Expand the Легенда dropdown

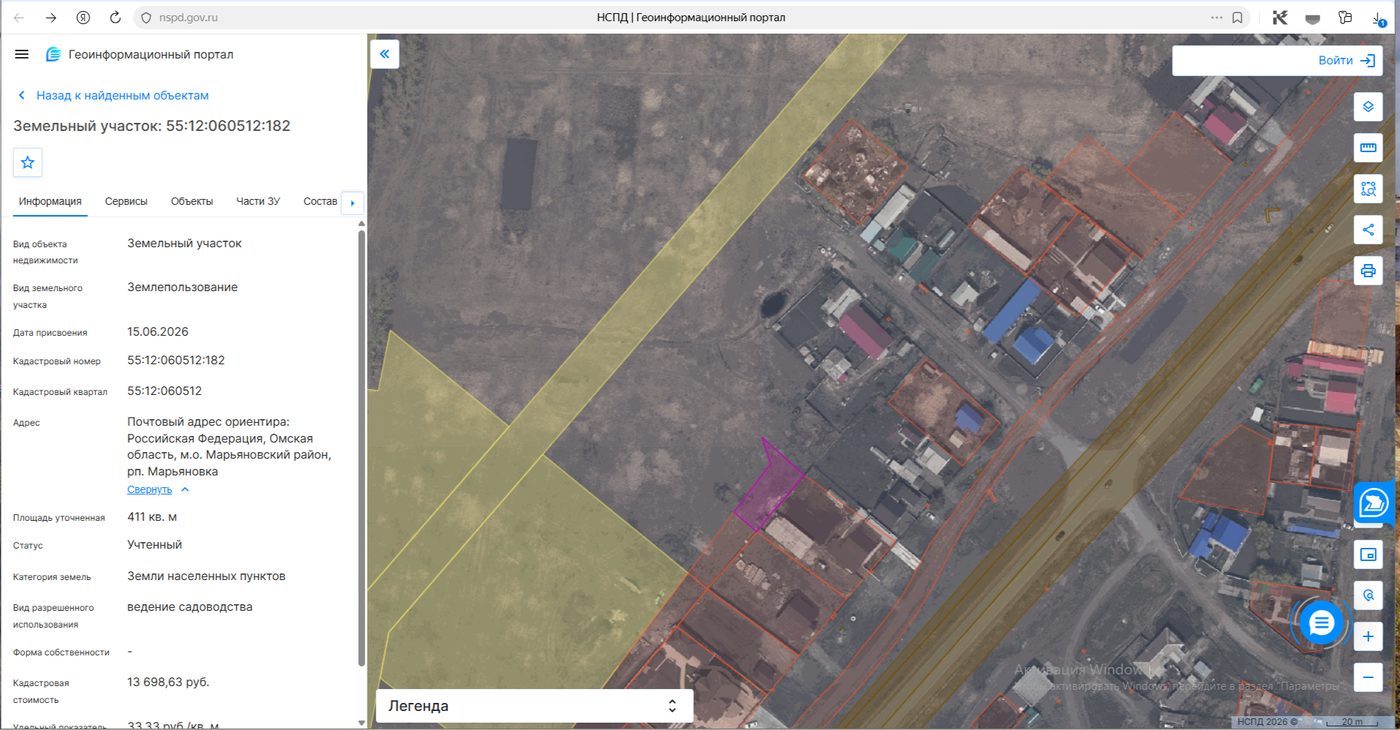tap(534, 706)
